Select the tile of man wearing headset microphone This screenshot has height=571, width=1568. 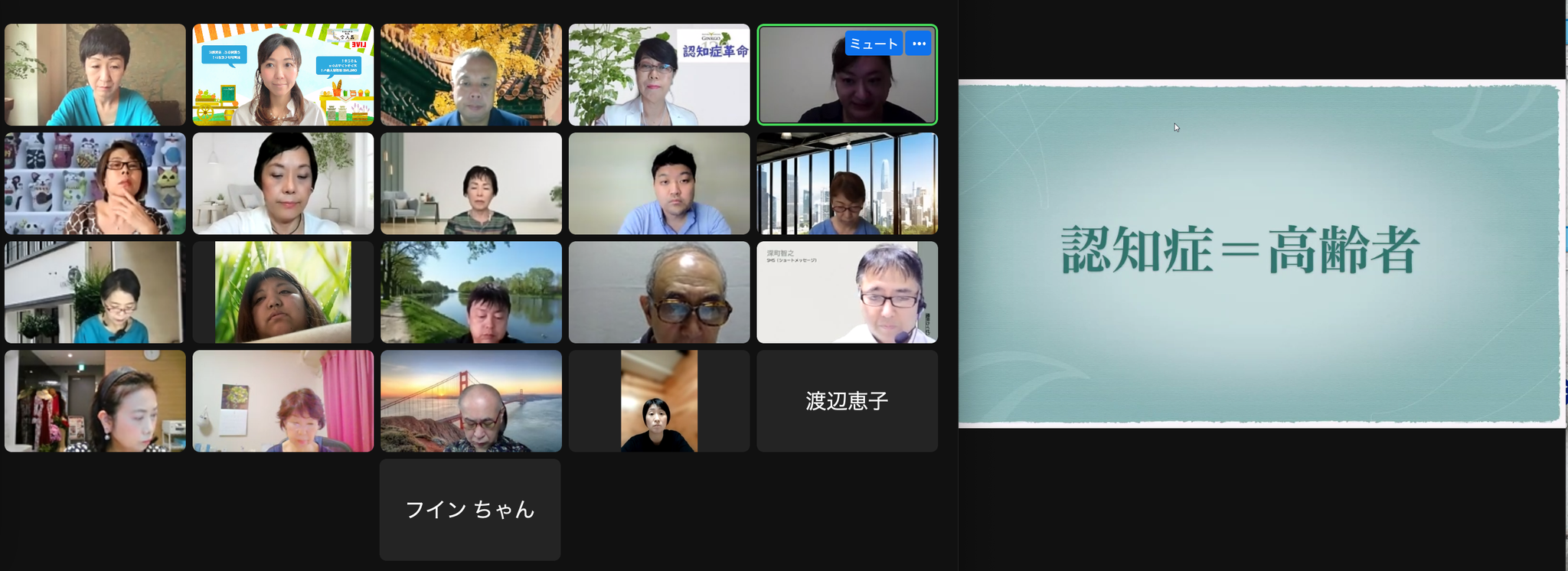(847, 292)
